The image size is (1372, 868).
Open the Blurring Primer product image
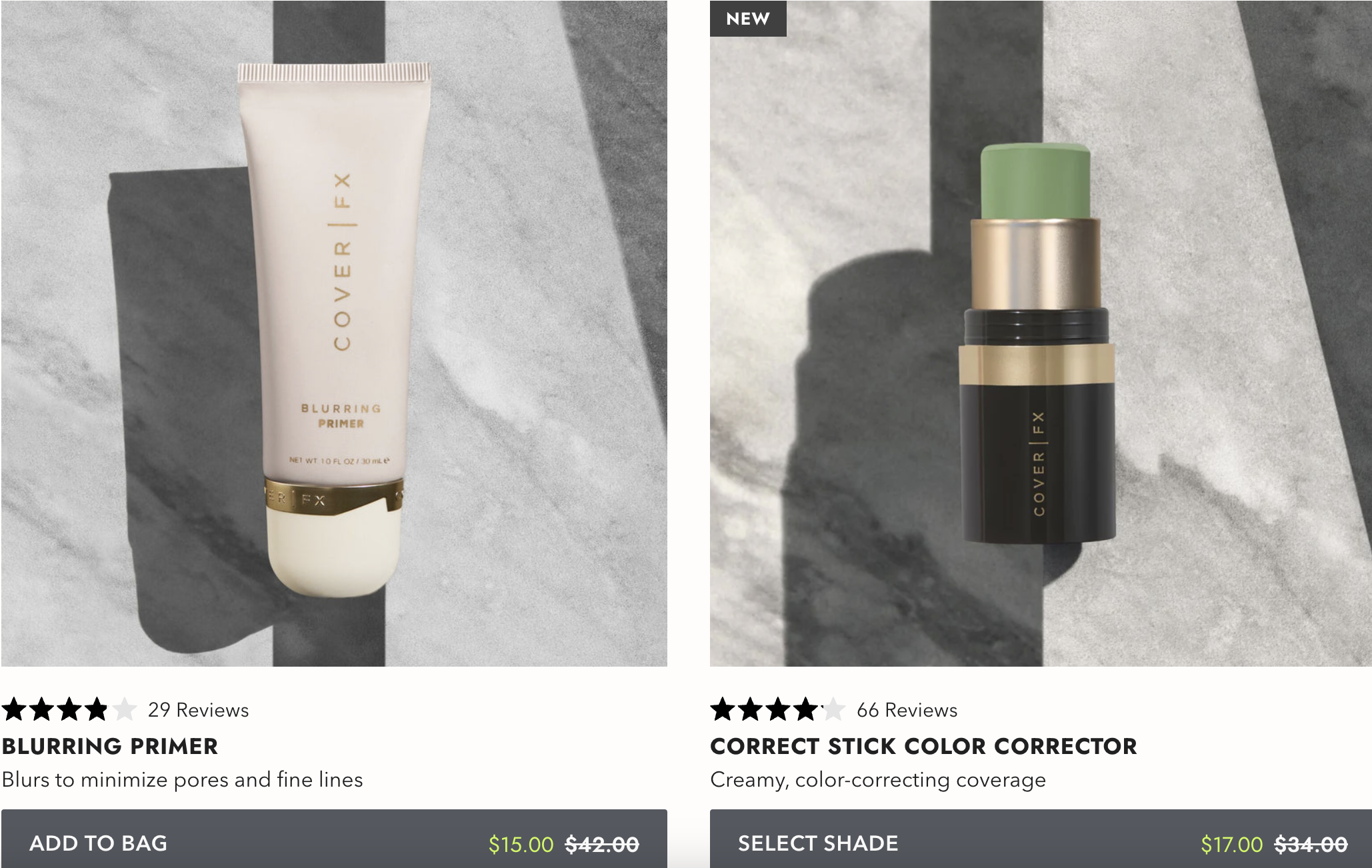(x=334, y=333)
